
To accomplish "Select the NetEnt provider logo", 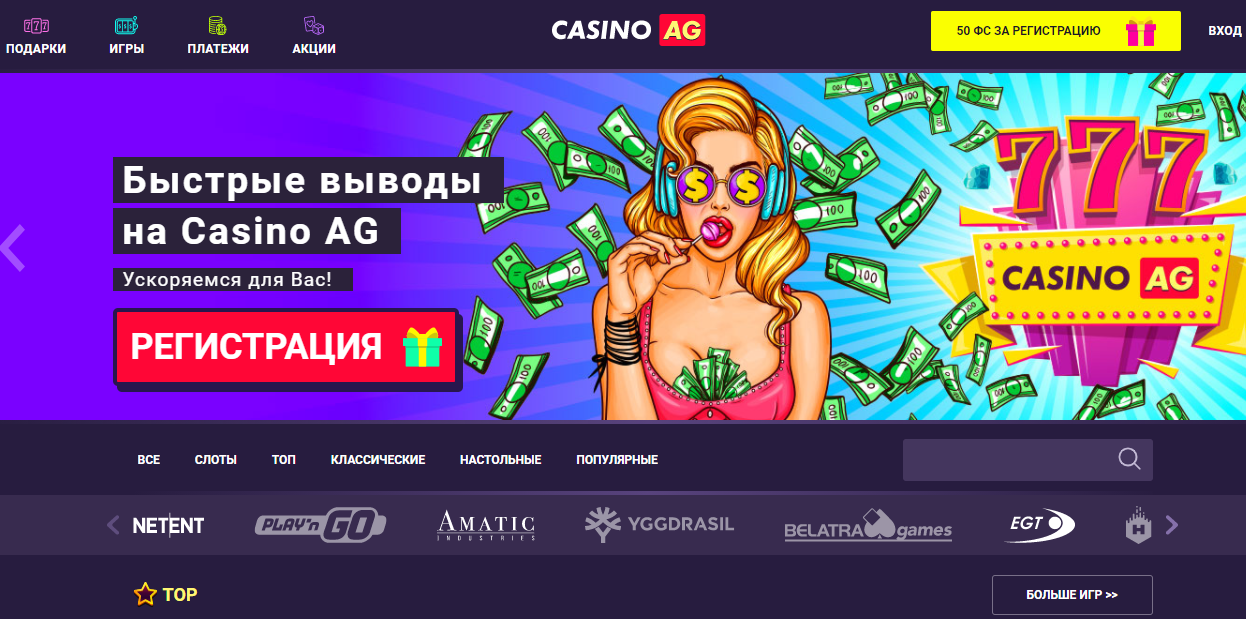I will coord(168,525).
